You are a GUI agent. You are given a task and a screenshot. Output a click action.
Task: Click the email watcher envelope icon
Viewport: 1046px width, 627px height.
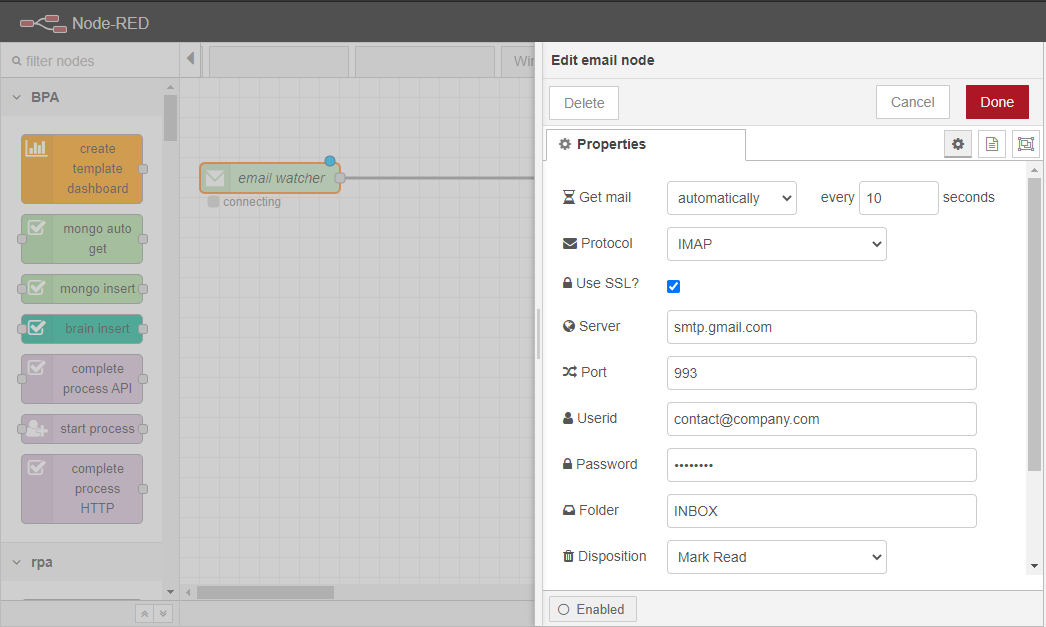tap(215, 178)
